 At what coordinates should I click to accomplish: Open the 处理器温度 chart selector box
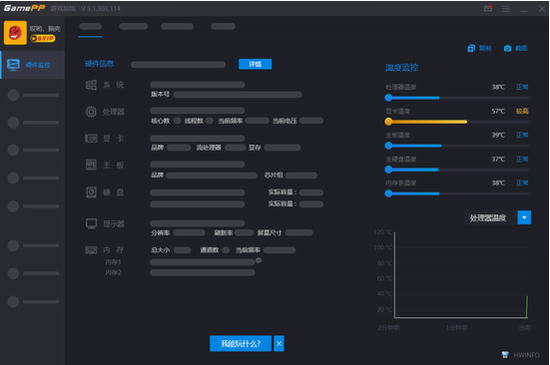[x=491, y=217]
